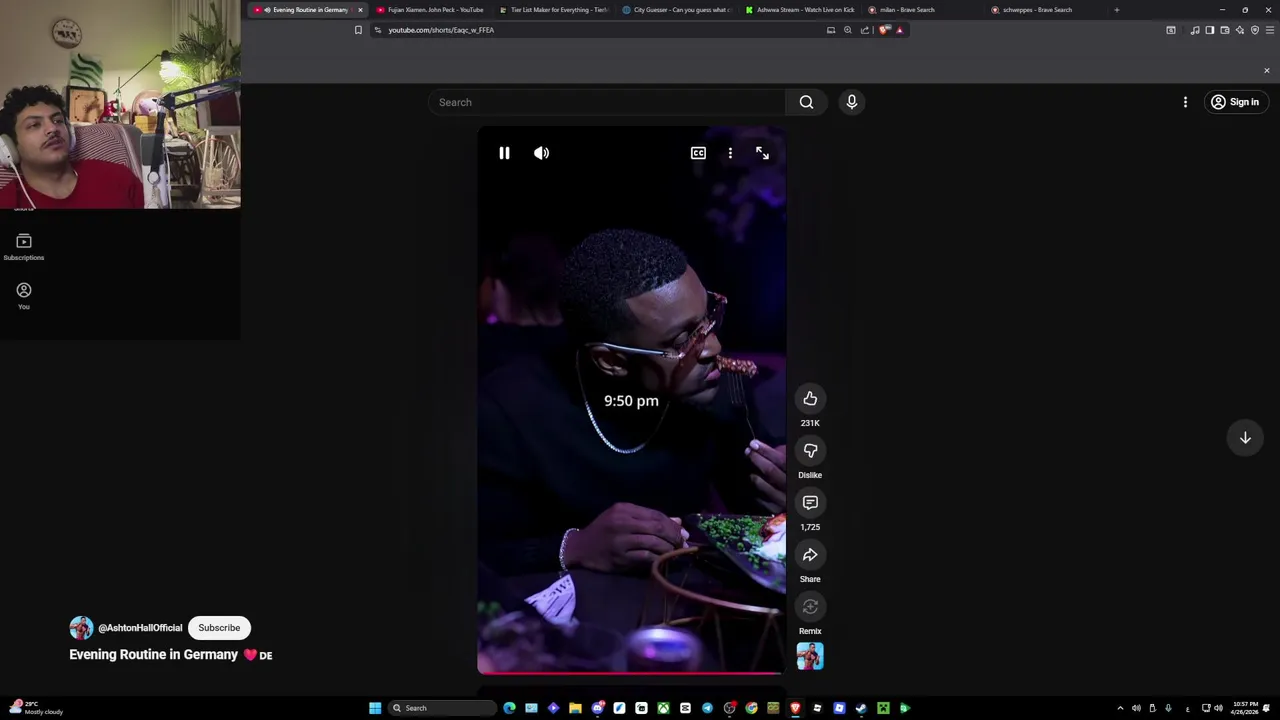Open the Windows Start menu

pos(375,708)
